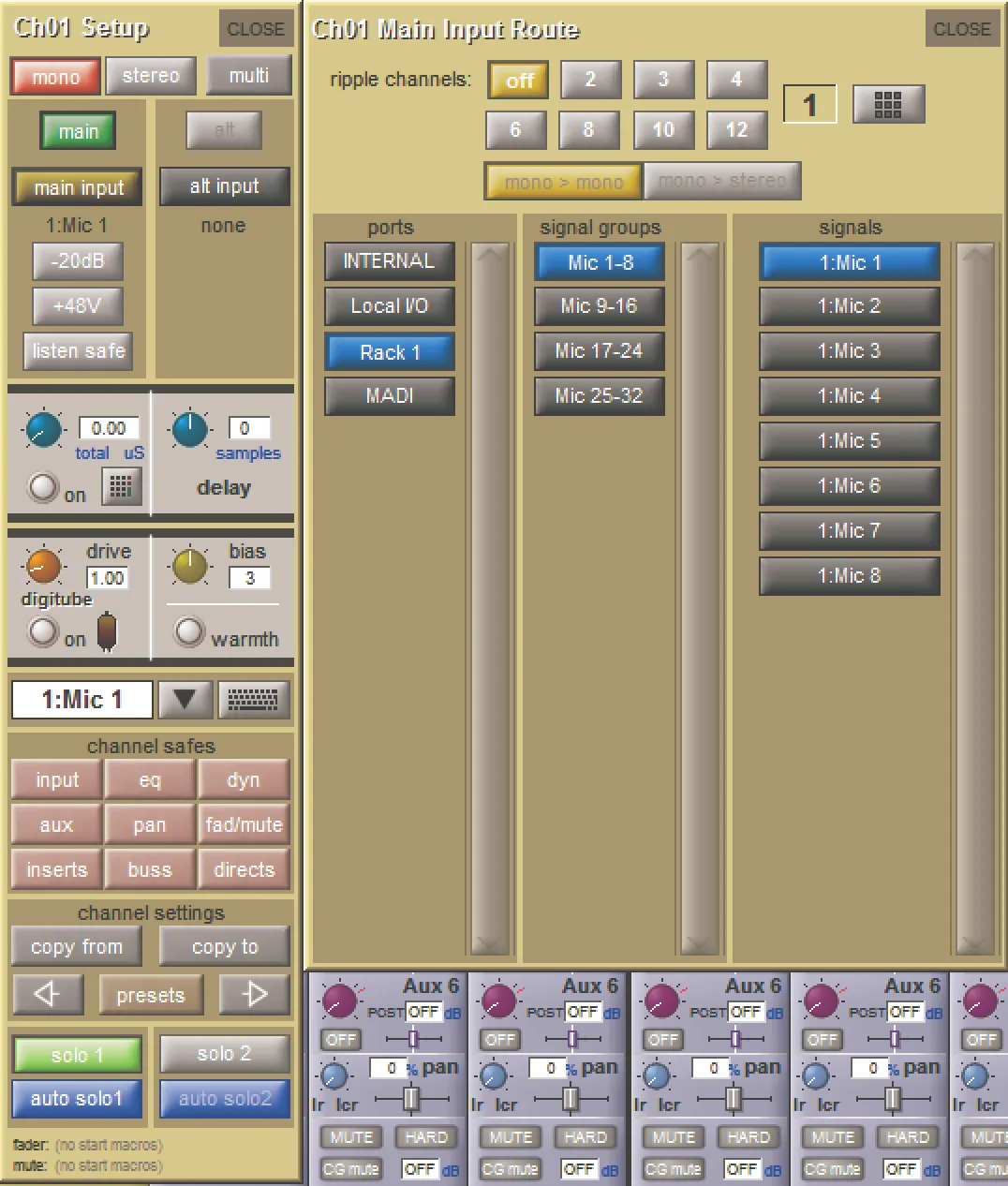Image resolution: width=1008 pixels, height=1186 pixels.
Task: Toggle the inserts channel safe
Action: [57, 869]
